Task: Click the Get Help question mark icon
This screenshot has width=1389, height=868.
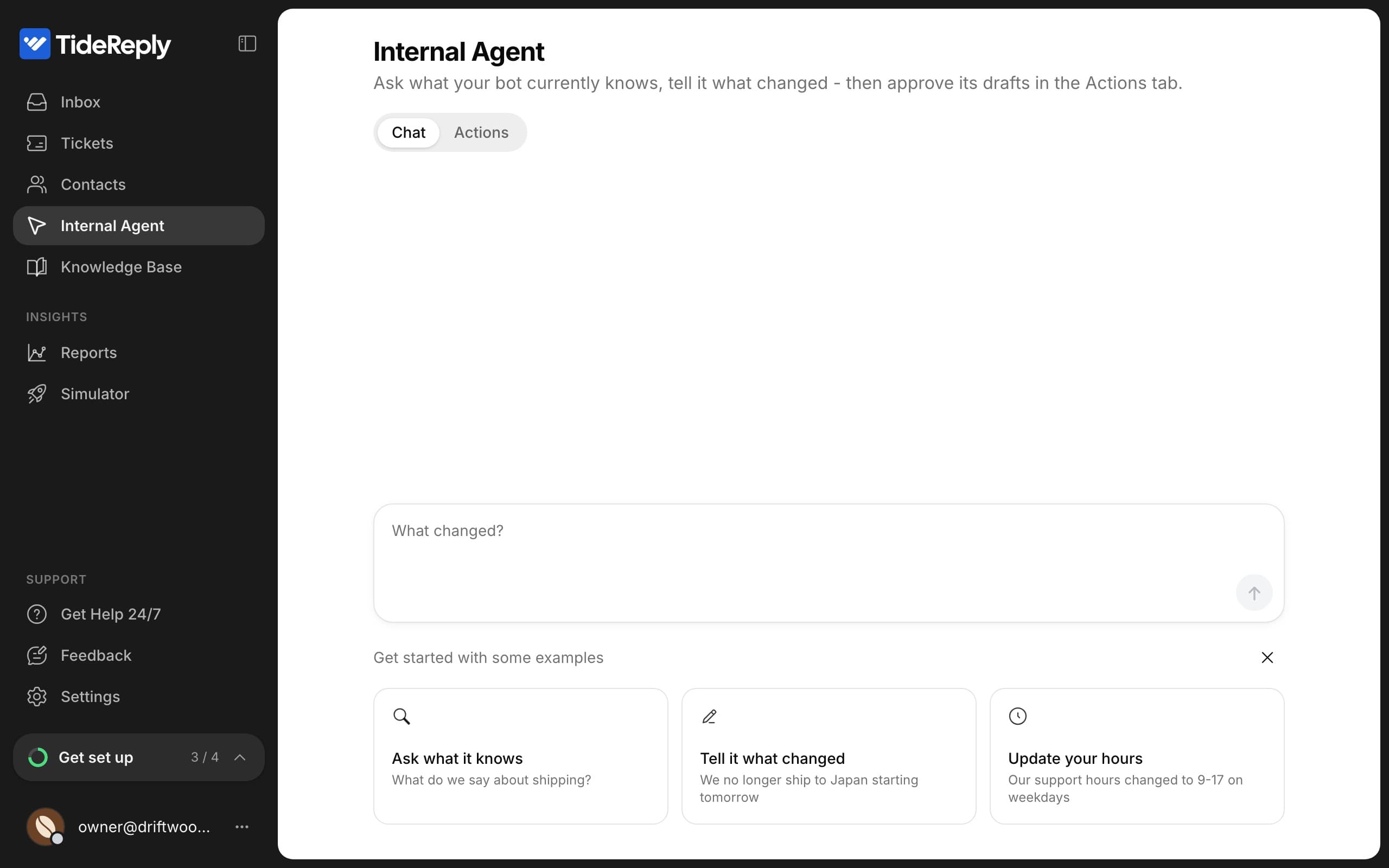Action: pyautogui.click(x=37, y=614)
